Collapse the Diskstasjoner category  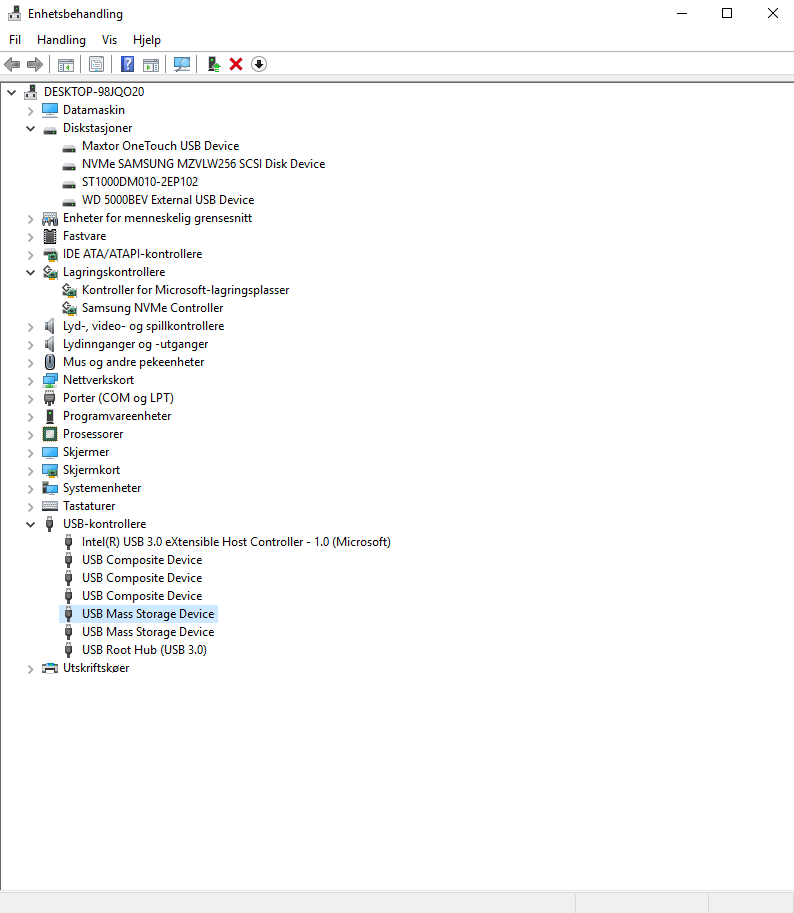30,128
